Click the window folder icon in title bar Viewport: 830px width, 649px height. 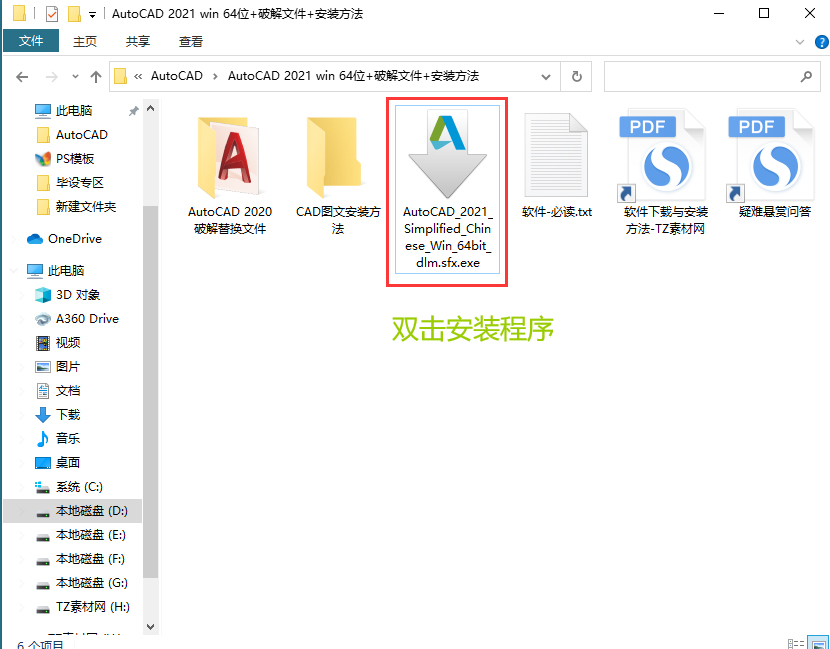coord(20,13)
